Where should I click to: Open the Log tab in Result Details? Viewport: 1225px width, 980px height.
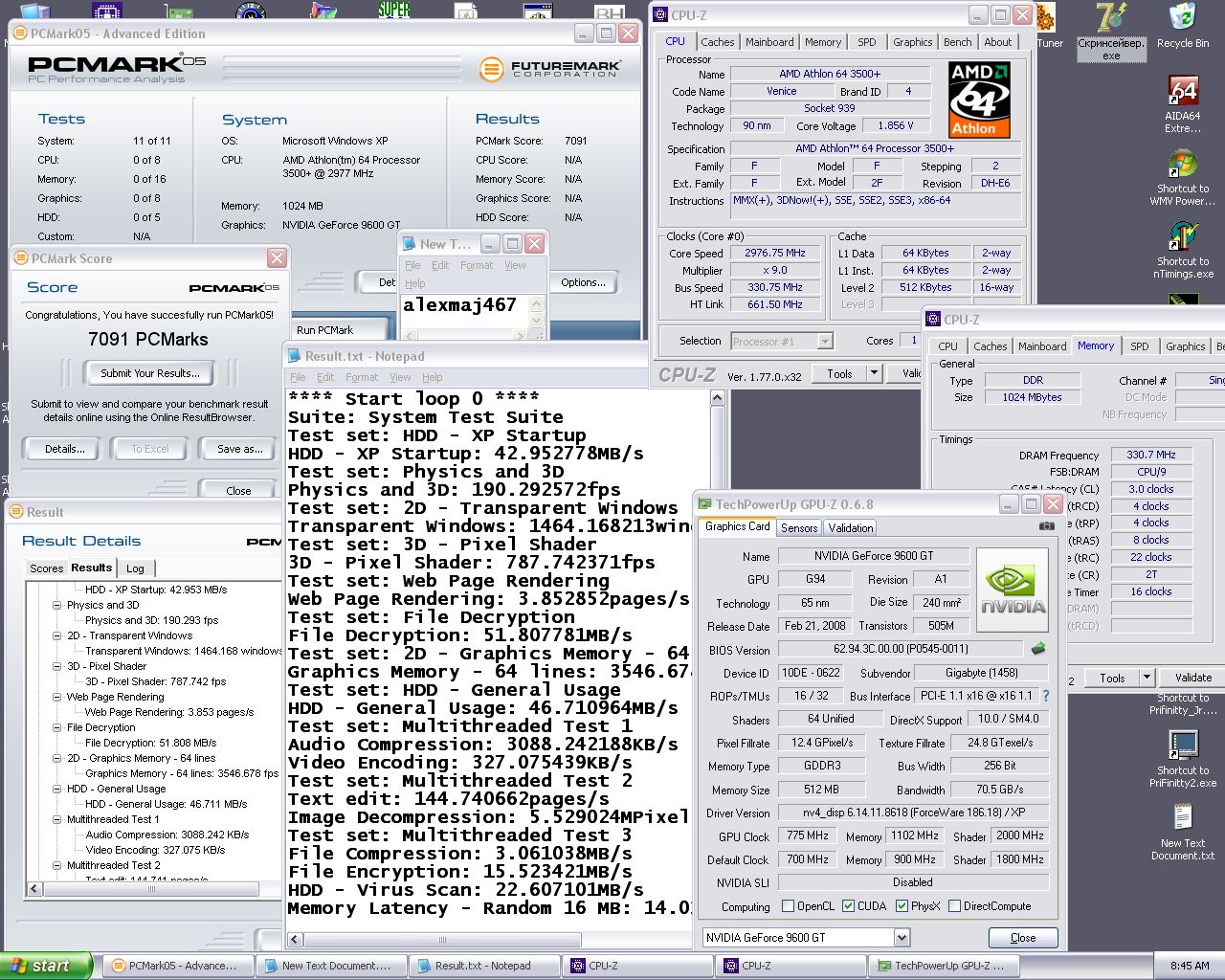point(135,568)
